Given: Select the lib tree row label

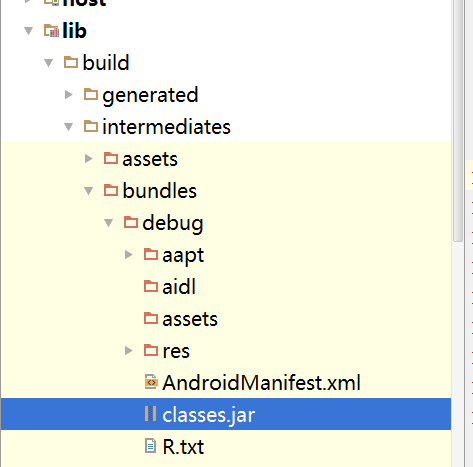Looking at the screenshot, I should coord(74,31).
